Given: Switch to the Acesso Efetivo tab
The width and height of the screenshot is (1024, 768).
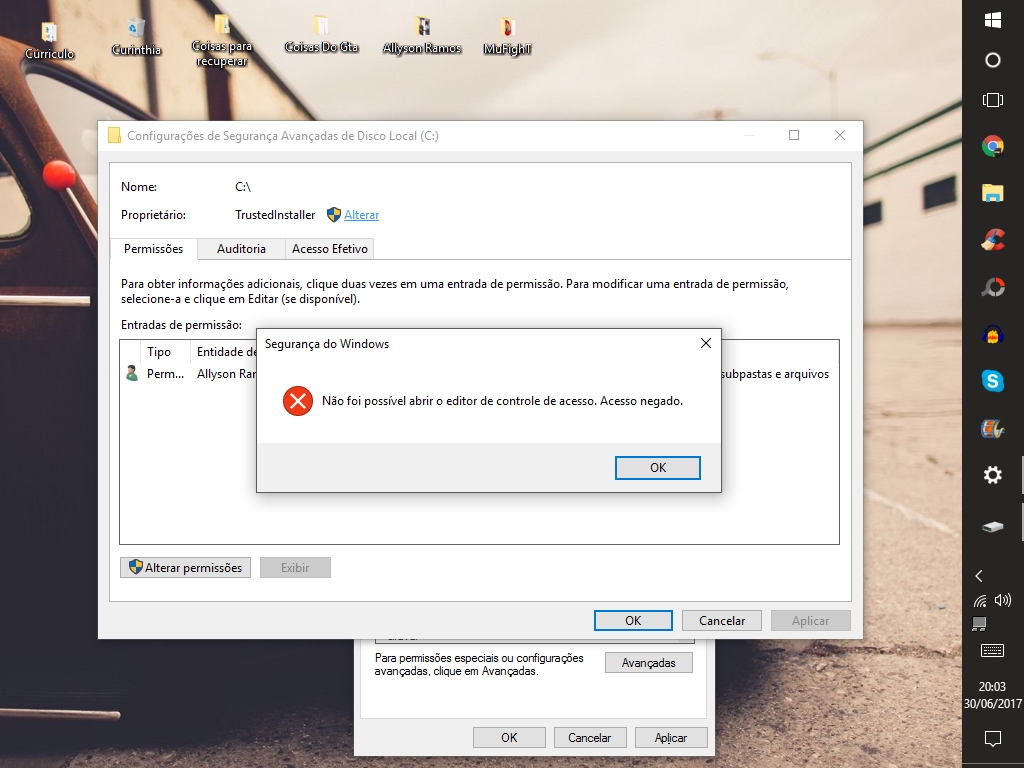Looking at the screenshot, I should click(330, 249).
